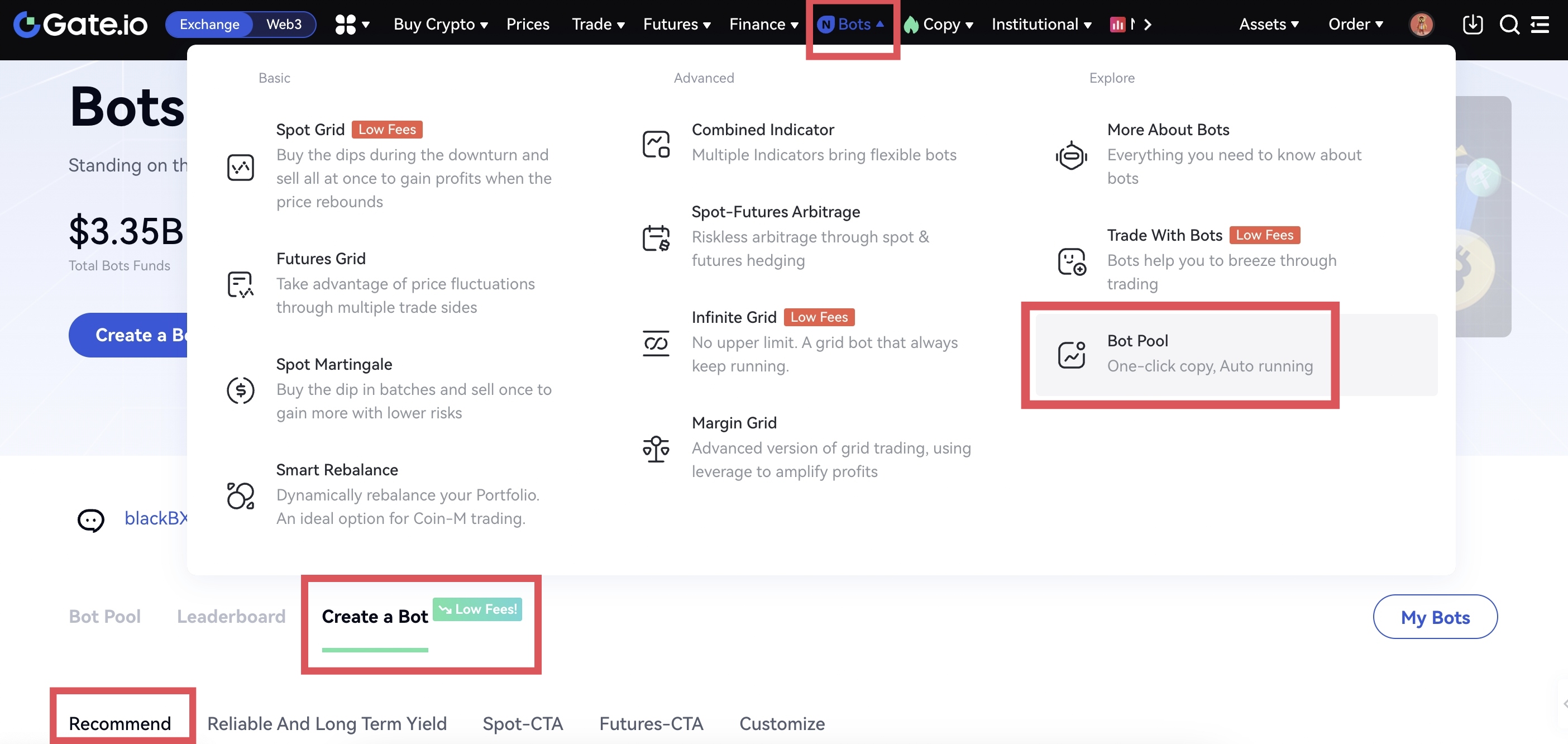Select the Spot-CTA category tab
1568x744 pixels.
click(522, 723)
